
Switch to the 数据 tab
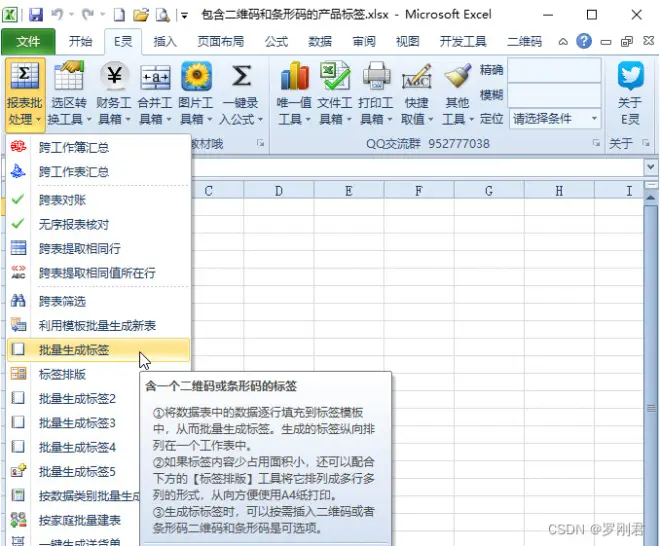(x=320, y=41)
